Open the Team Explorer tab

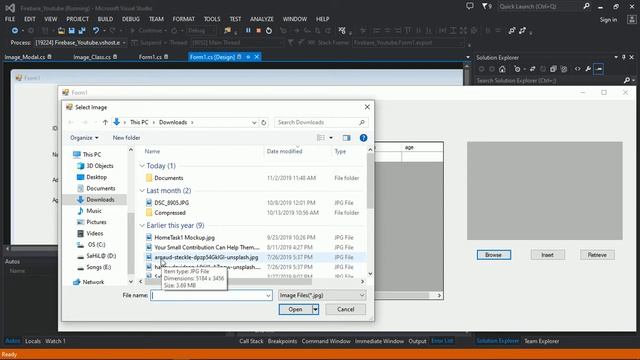542,341
